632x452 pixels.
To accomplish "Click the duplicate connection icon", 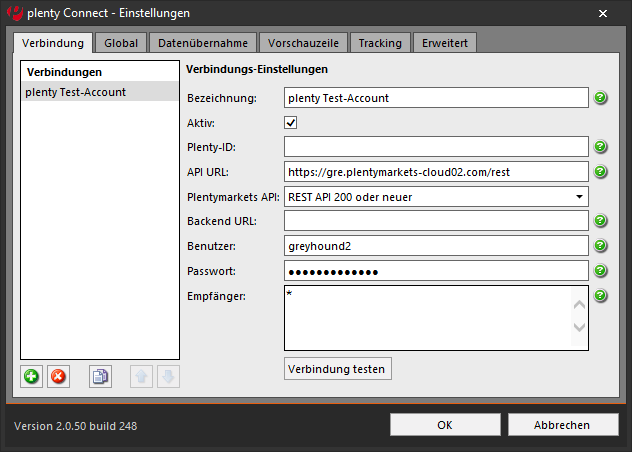I will [100, 377].
